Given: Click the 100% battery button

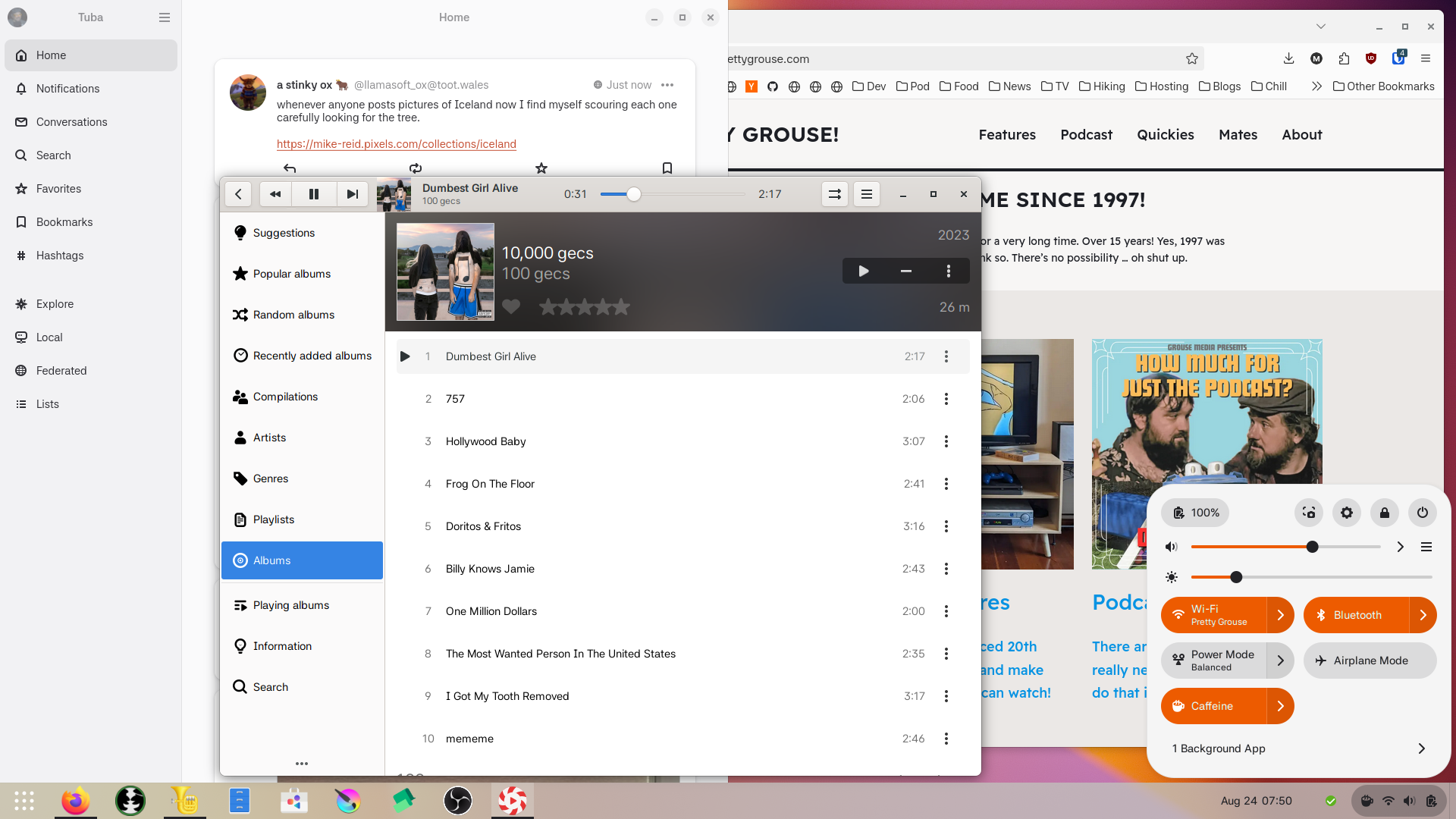Looking at the screenshot, I should pyautogui.click(x=1196, y=513).
